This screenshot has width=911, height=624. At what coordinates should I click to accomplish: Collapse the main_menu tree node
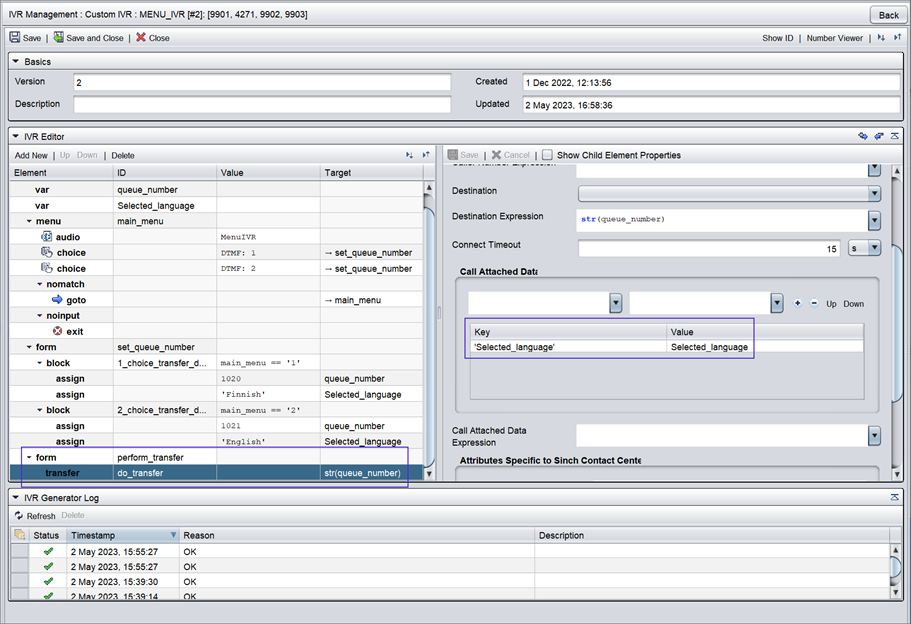pyautogui.click(x=30, y=221)
